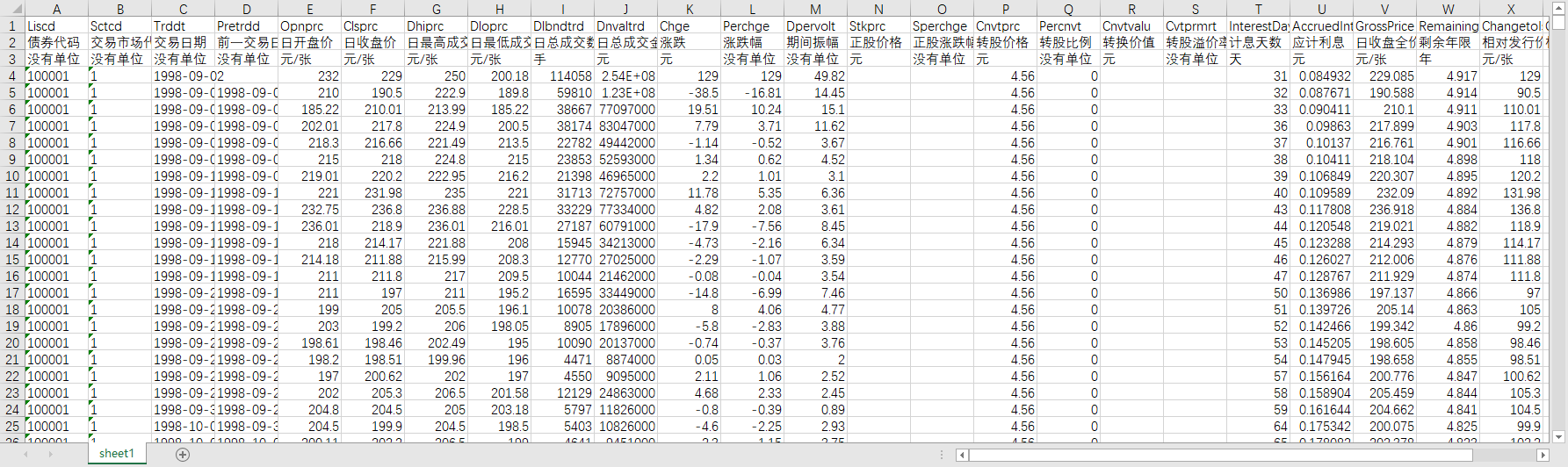Screen dimensions: 1568x467
Task: Select column X header
Action: pyautogui.click(x=1512, y=10)
